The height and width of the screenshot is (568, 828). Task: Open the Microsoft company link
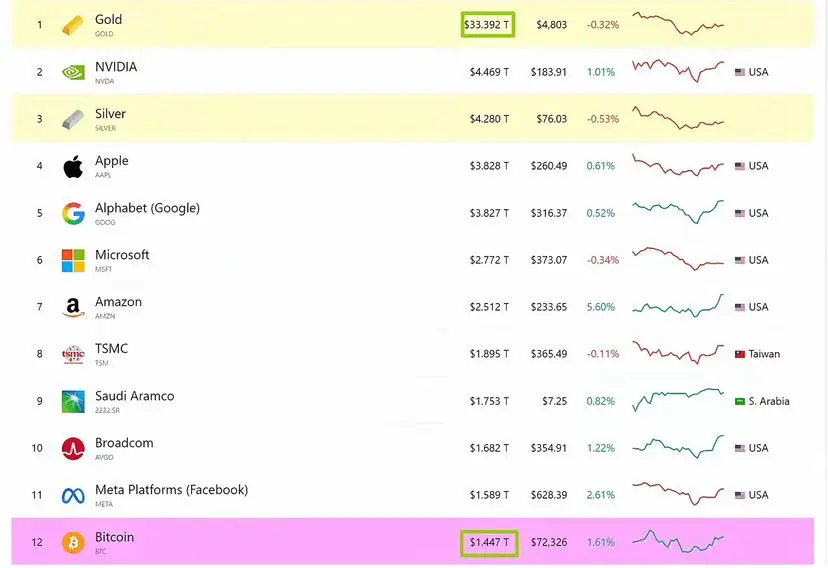[122, 255]
